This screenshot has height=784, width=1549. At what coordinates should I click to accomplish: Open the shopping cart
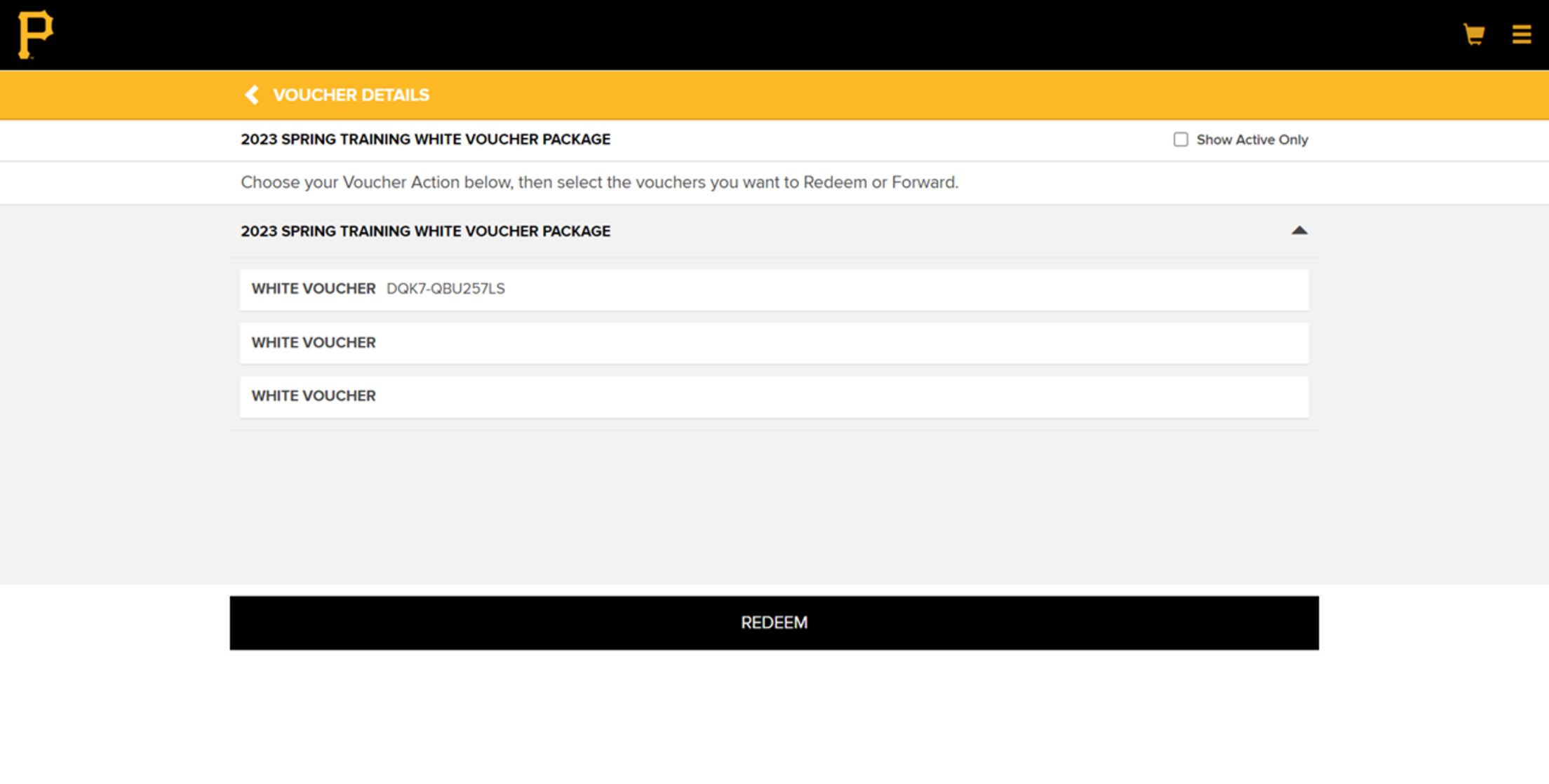pos(1473,34)
